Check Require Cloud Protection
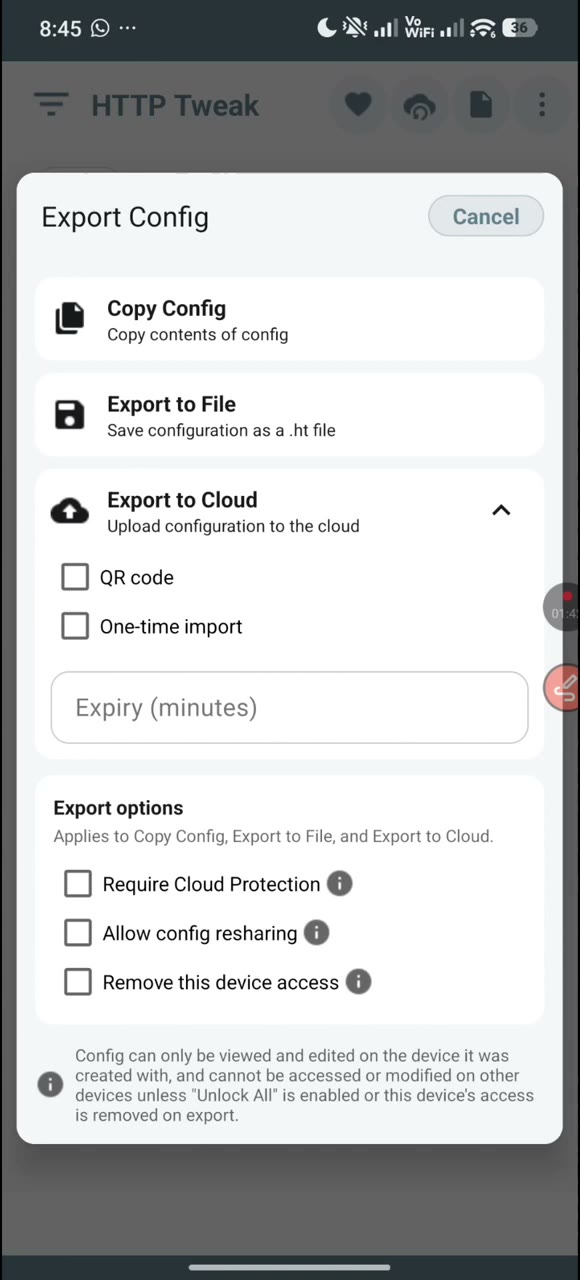Viewport: 580px width, 1280px height. (x=78, y=884)
